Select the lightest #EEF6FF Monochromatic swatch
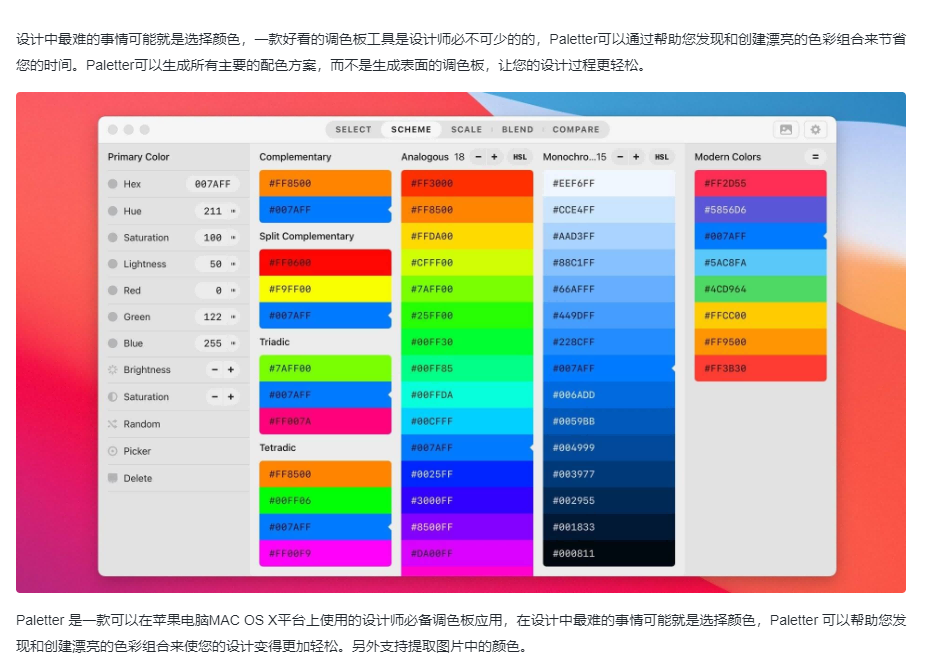 [608, 183]
